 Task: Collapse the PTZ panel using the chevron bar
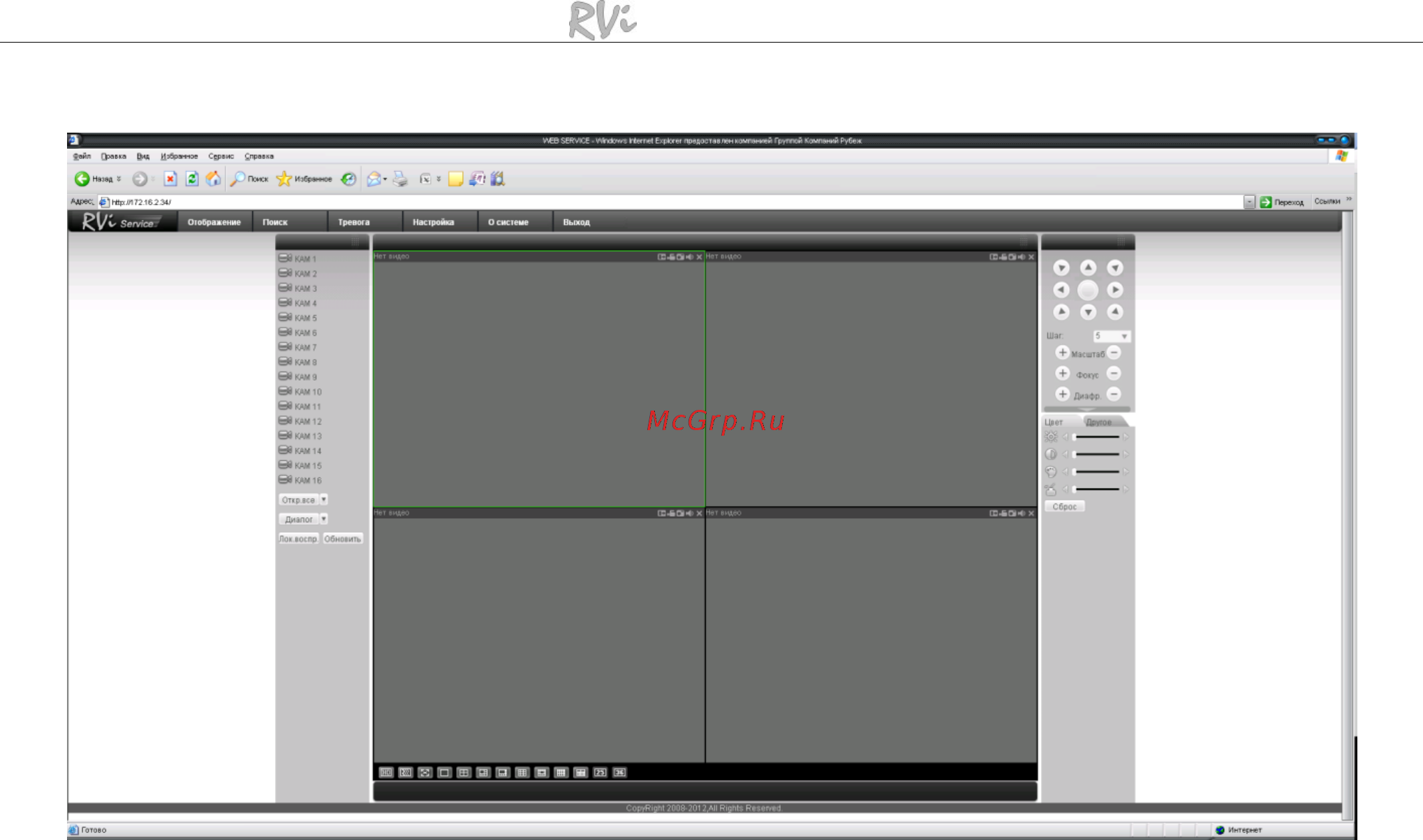[1087, 410]
